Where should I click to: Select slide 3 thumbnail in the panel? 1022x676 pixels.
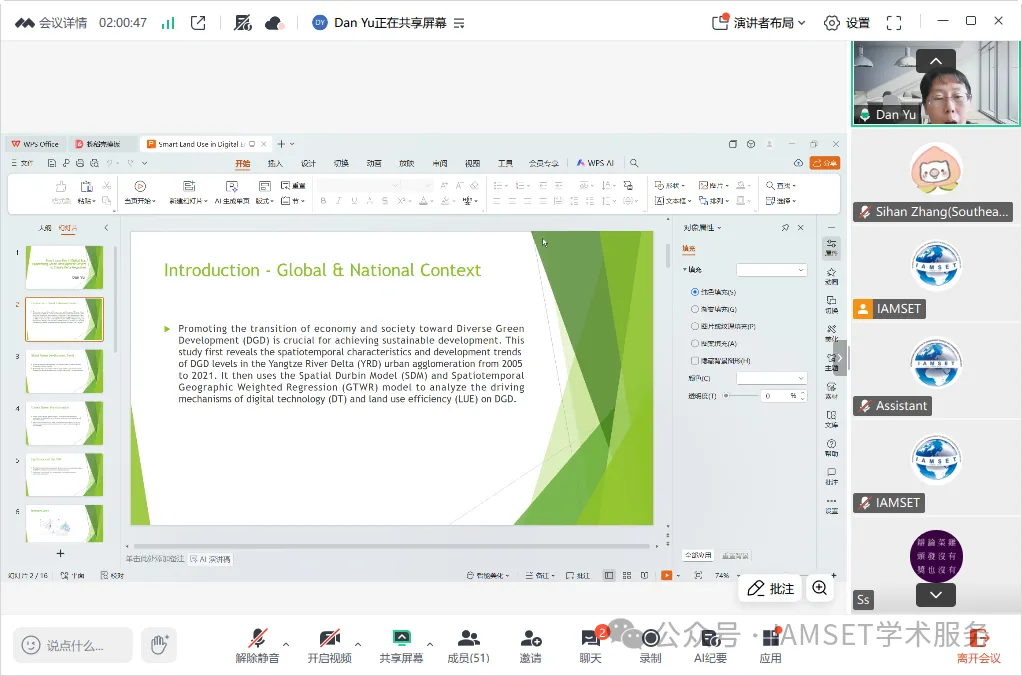pos(64,371)
